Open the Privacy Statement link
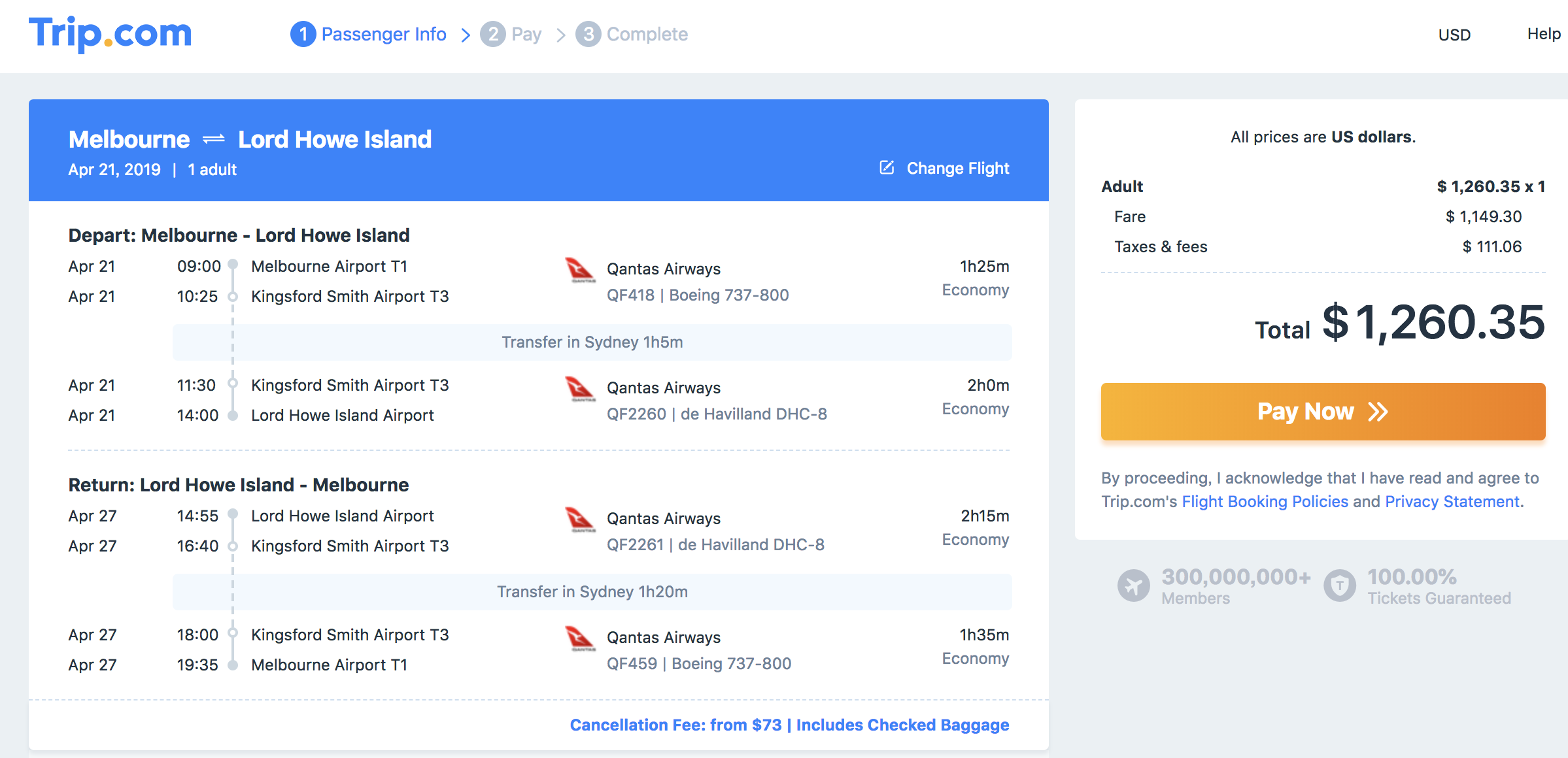Viewport: 1568px width, 758px height. coord(1452,501)
